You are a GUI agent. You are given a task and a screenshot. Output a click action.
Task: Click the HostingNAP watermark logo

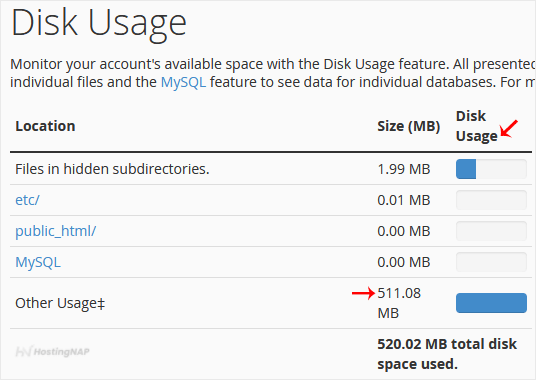(53, 351)
